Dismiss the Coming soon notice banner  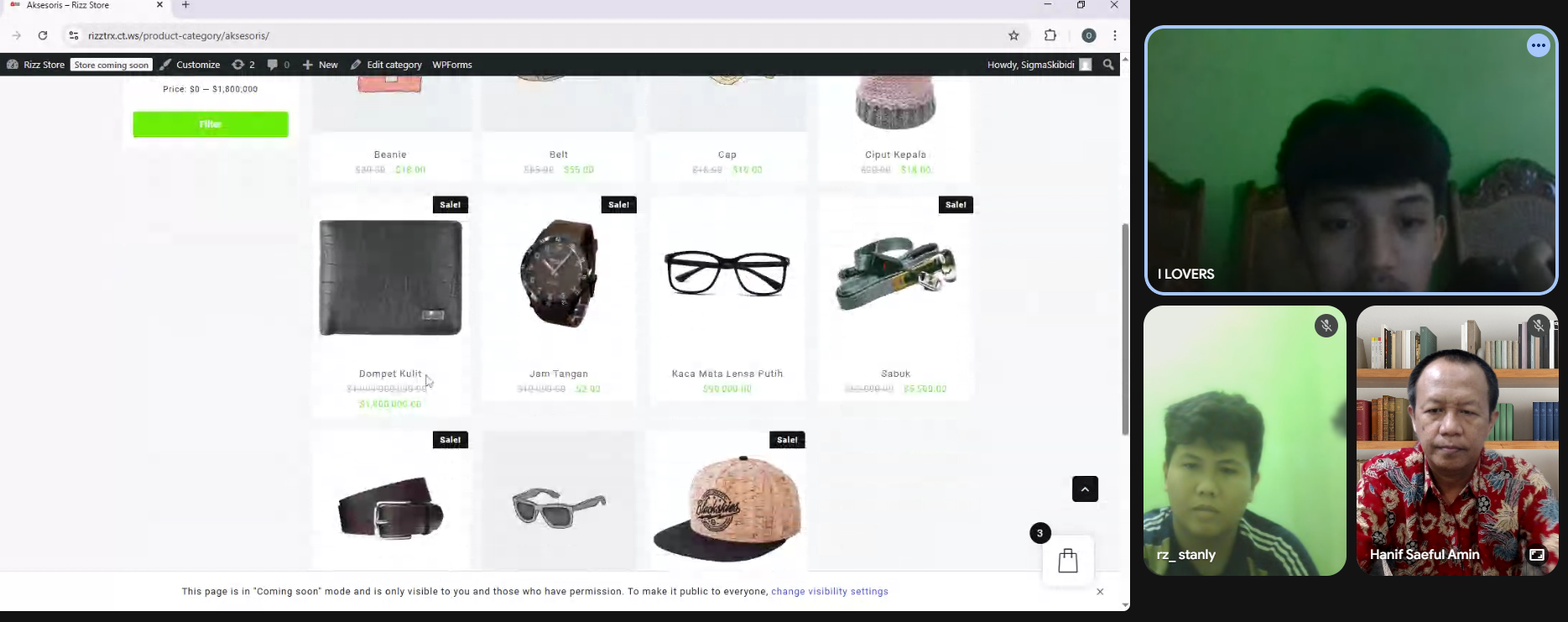(x=1100, y=592)
